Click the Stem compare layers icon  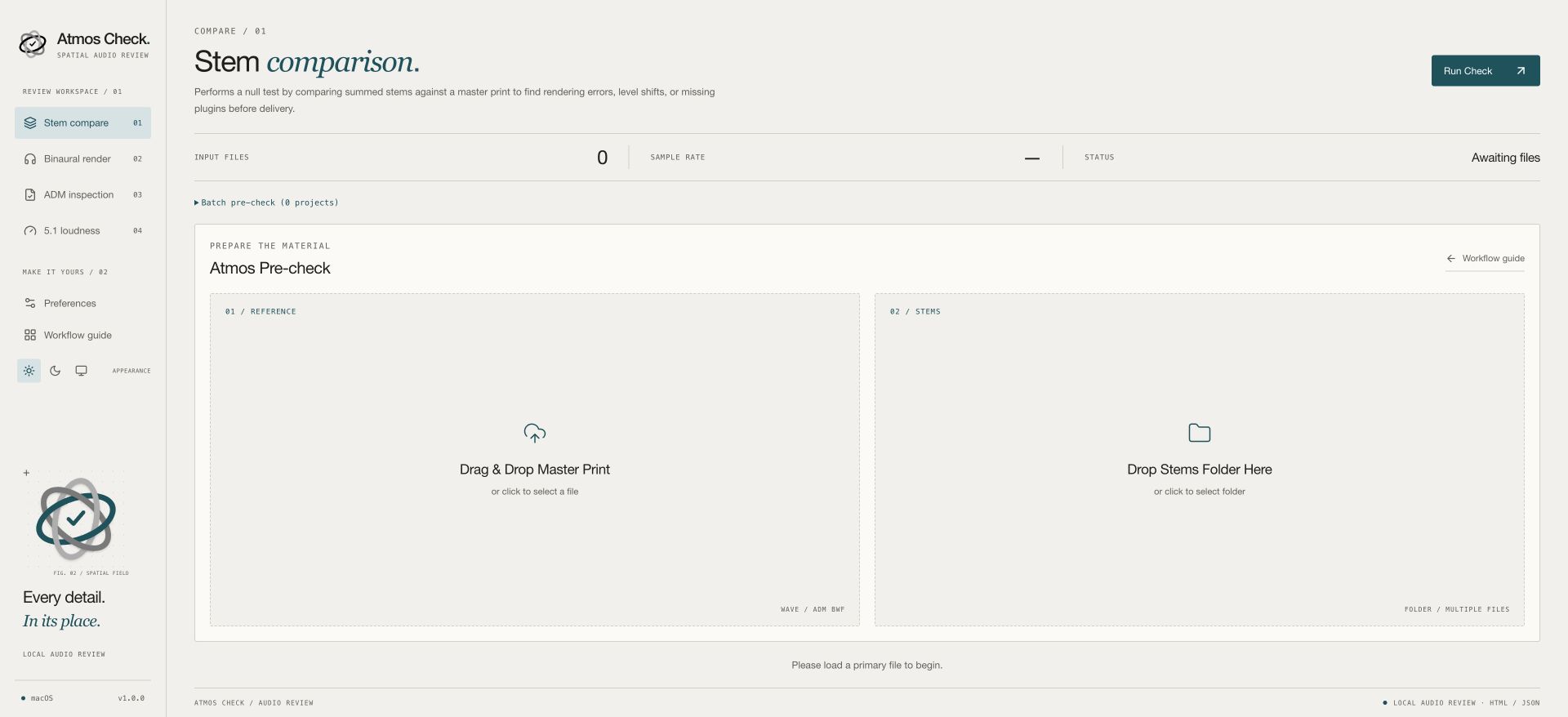pyautogui.click(x=30, y=123)
